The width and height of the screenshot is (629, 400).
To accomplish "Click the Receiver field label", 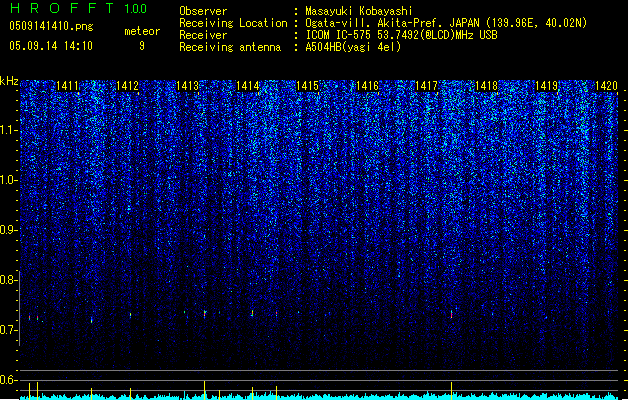I will coord(203,35).
